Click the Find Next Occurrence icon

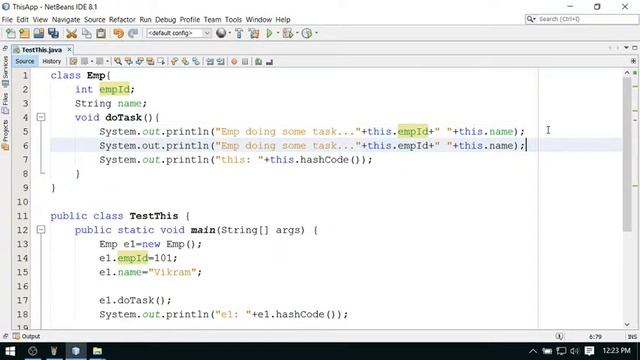[x=140, y=62]
